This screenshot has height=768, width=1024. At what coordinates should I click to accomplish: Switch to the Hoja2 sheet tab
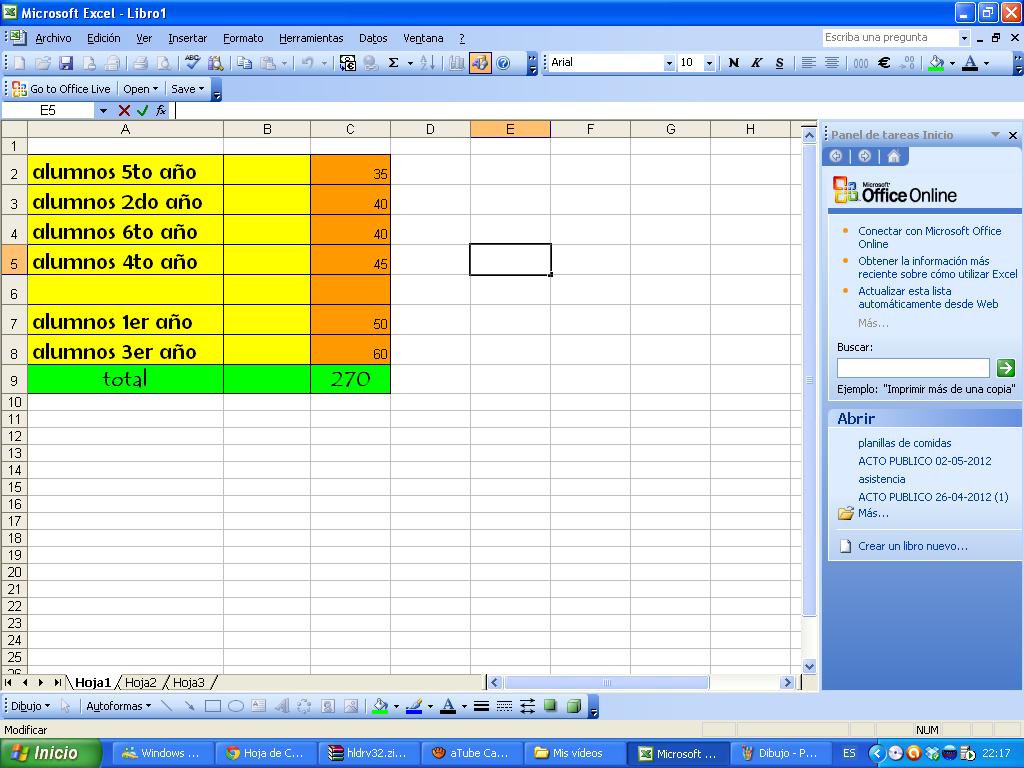click(140, 683)
